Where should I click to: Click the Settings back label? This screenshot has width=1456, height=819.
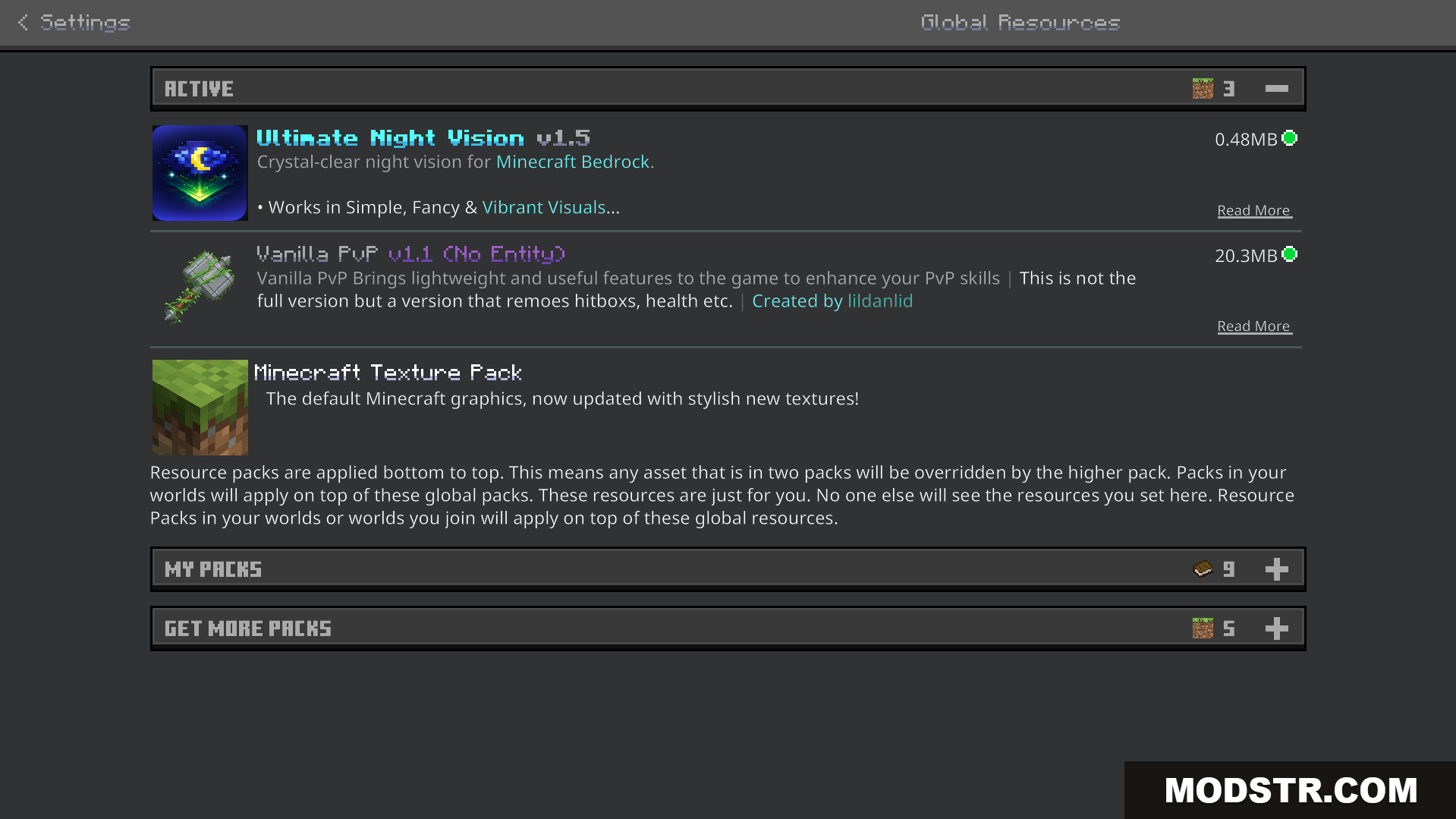[85, 23]
